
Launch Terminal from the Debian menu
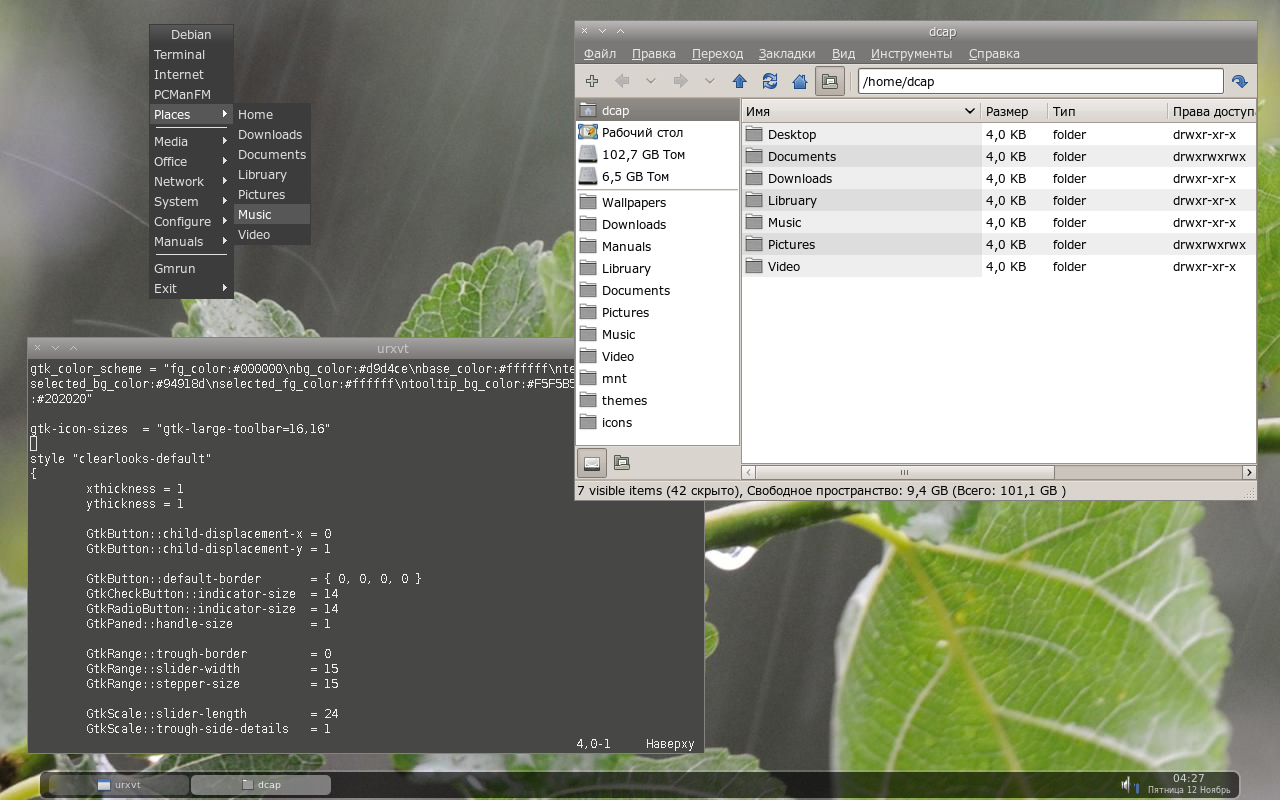click(x=191, y=54)
